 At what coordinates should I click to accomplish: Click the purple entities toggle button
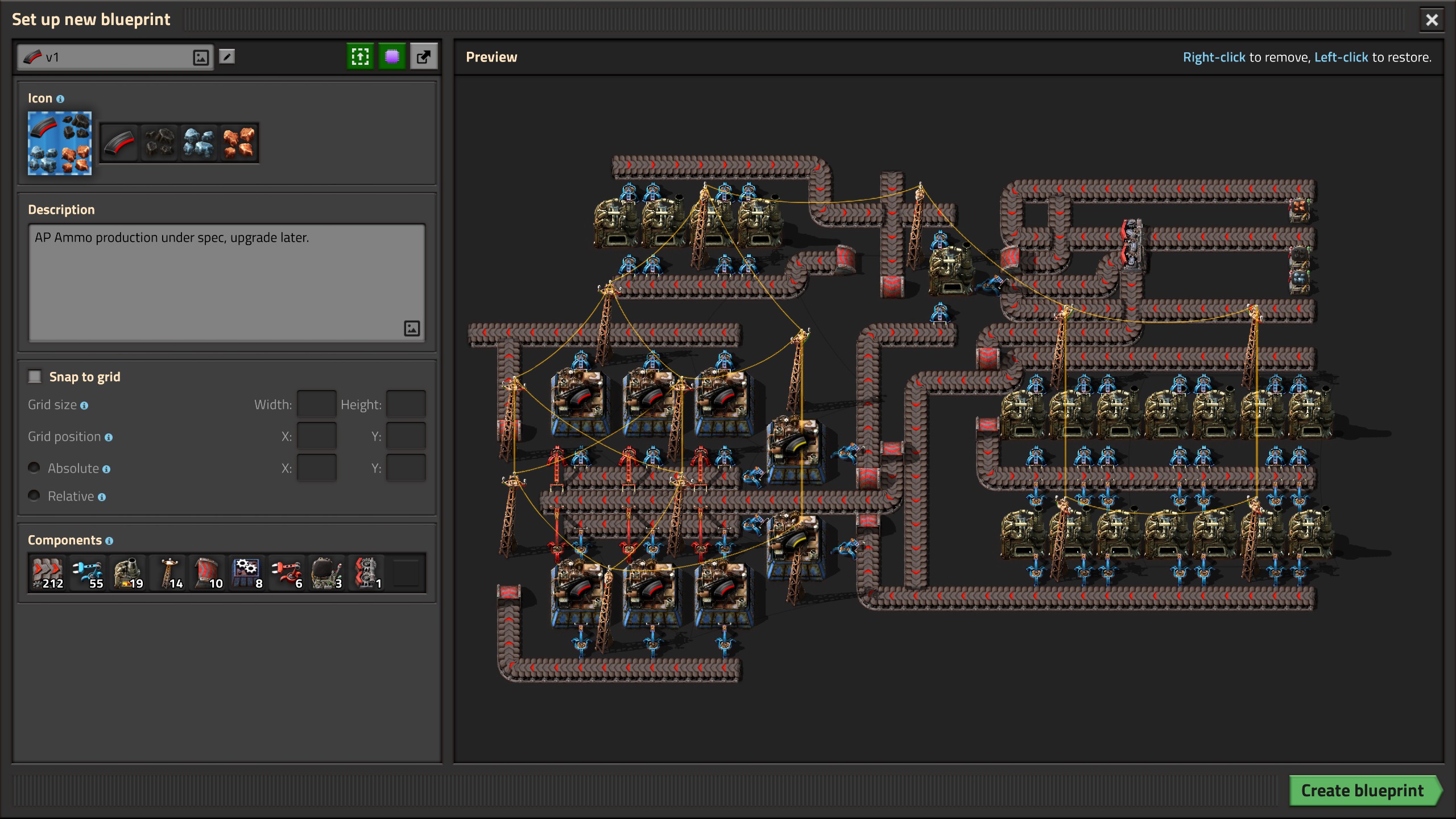tap(392, 56)
